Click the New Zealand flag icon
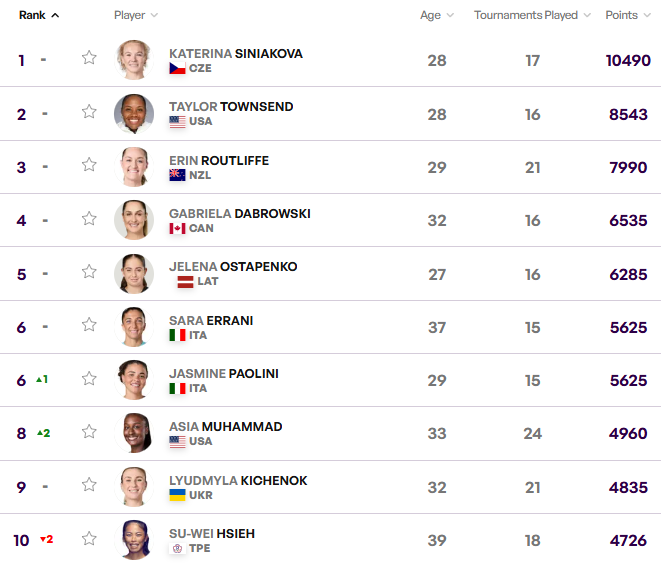Image resolution: width=661 pixels, height=564 pixels. coord(177,175)
